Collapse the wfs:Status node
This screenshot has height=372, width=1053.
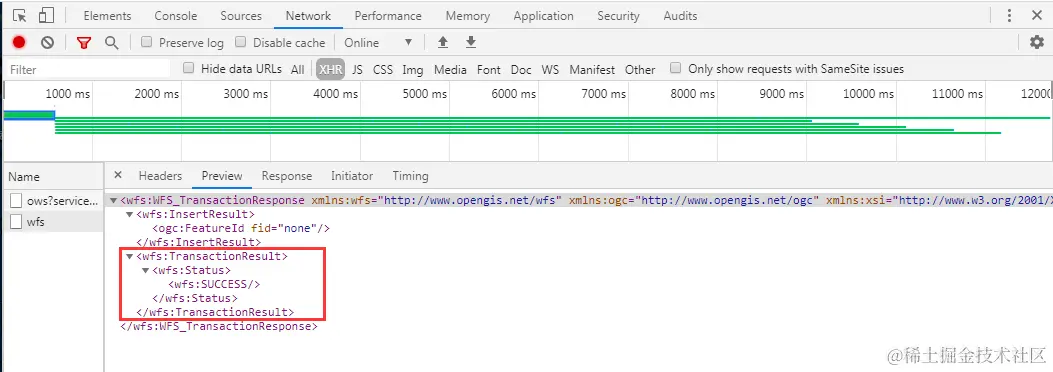tap(146, 270)
